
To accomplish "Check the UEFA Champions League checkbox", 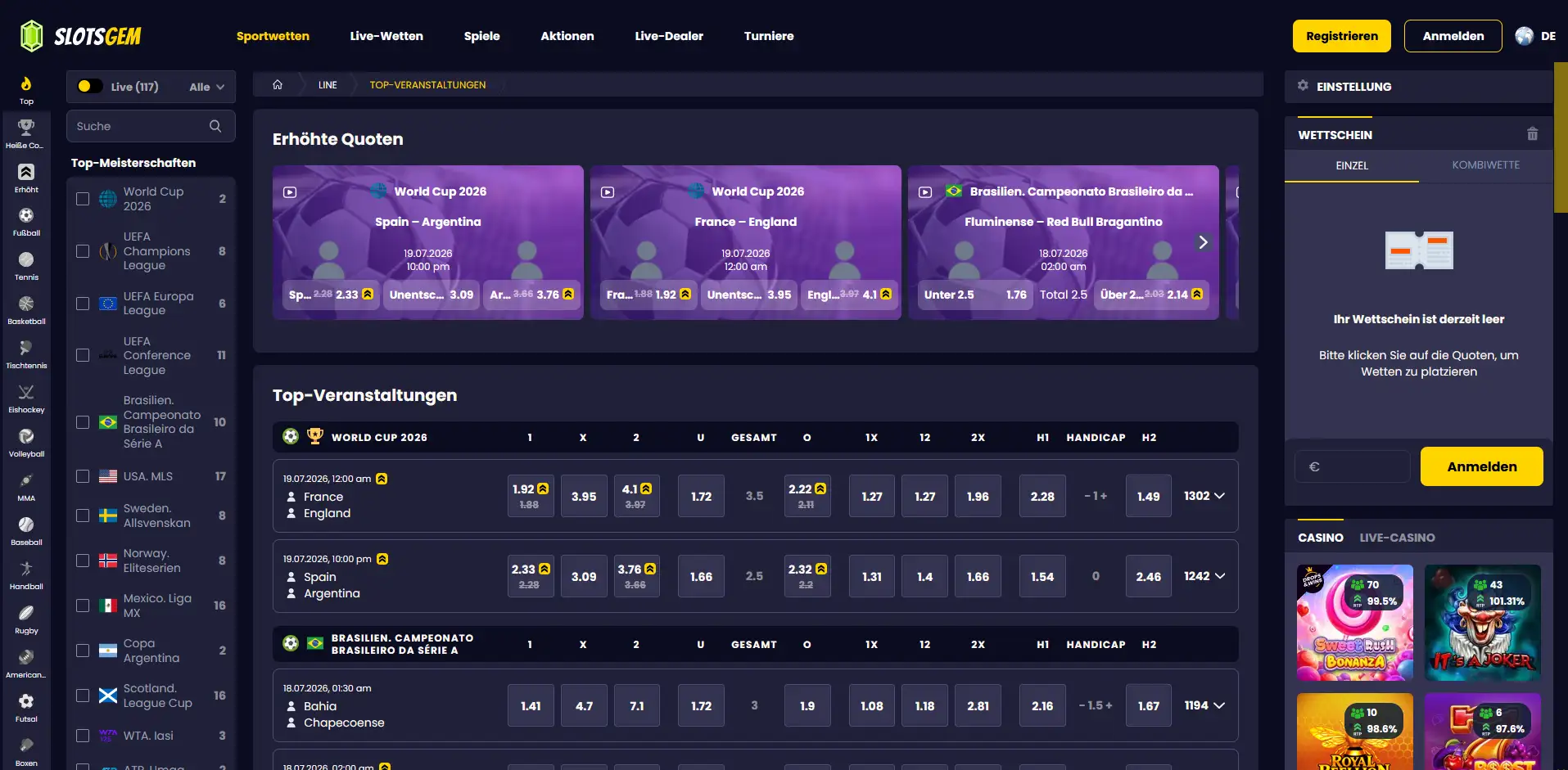I will (x=83, y=251).
